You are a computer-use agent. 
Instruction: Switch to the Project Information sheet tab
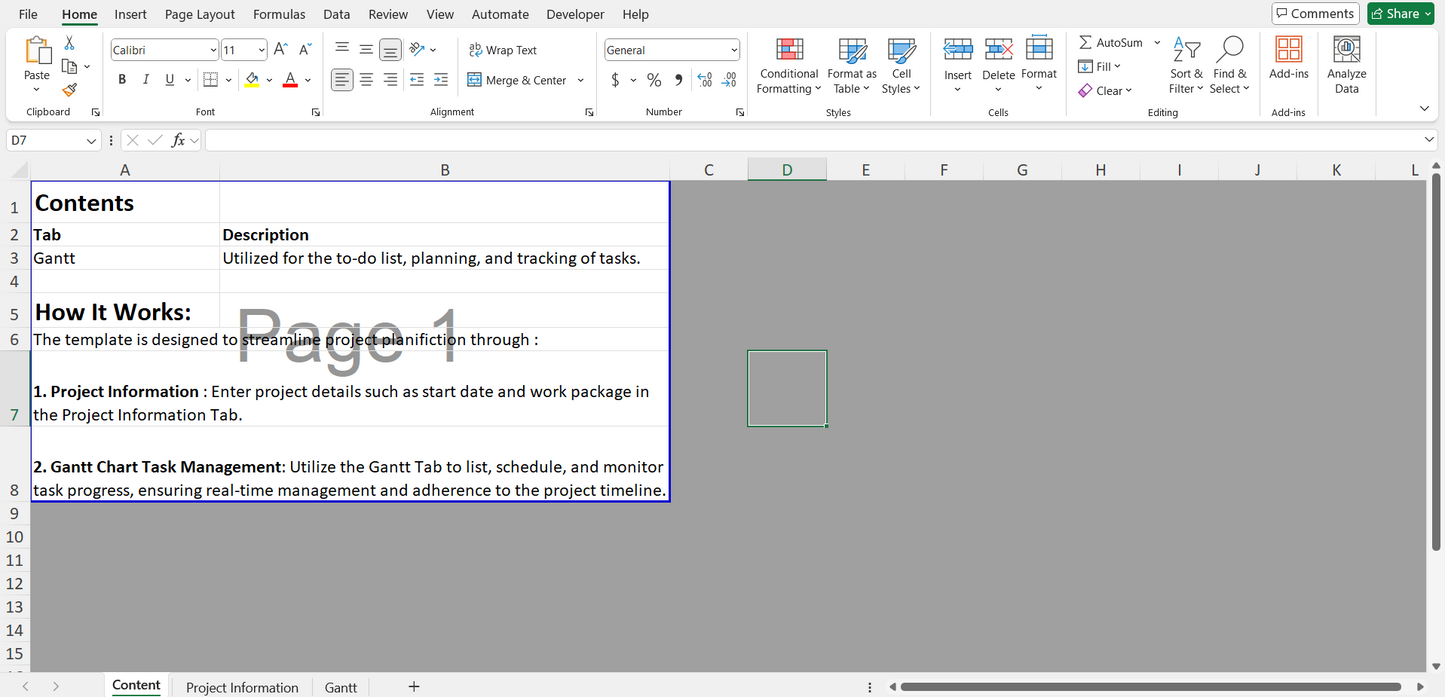click(x=242, y=687)
